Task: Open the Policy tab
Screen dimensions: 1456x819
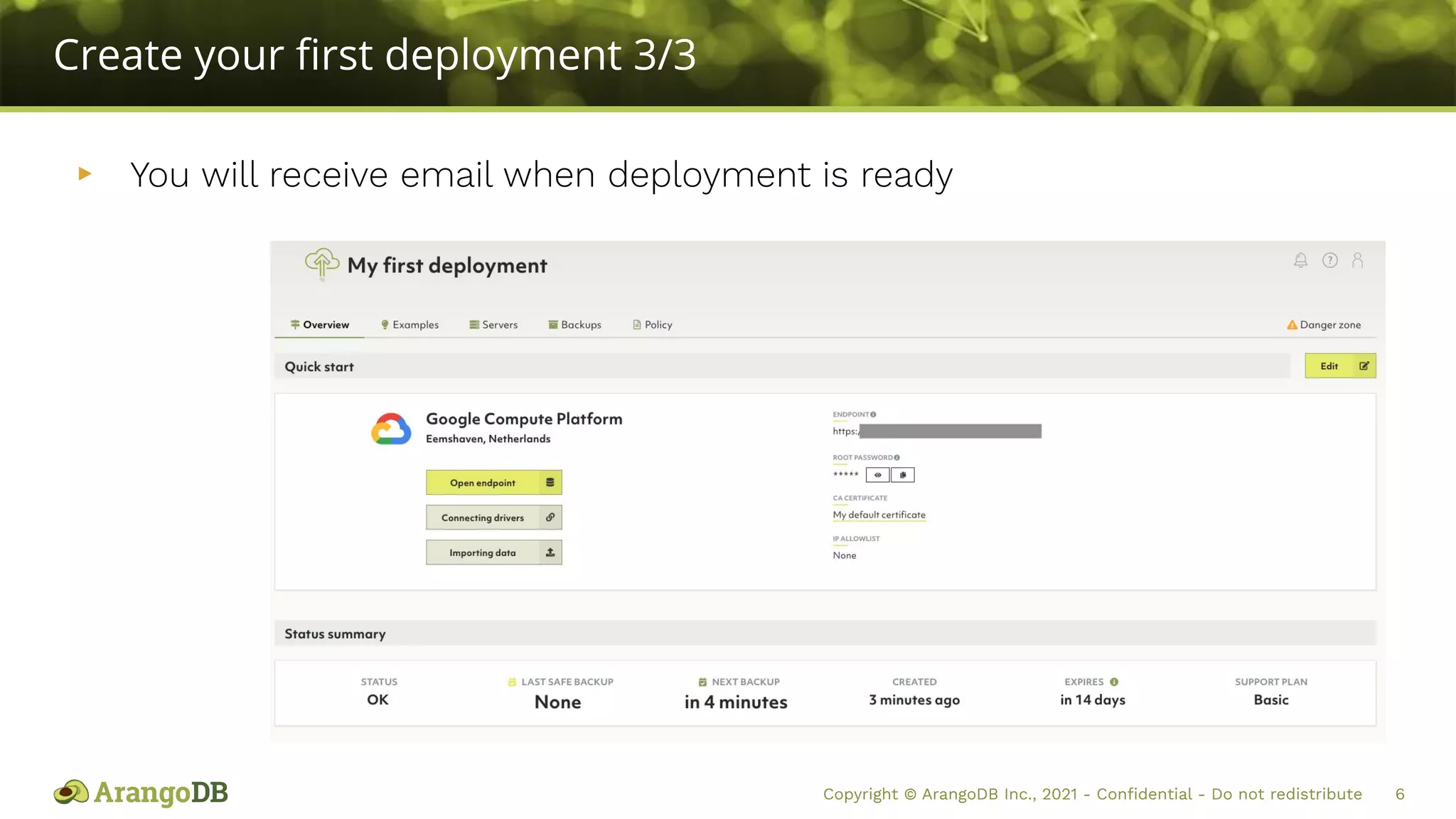Action: tap(653, 325)
